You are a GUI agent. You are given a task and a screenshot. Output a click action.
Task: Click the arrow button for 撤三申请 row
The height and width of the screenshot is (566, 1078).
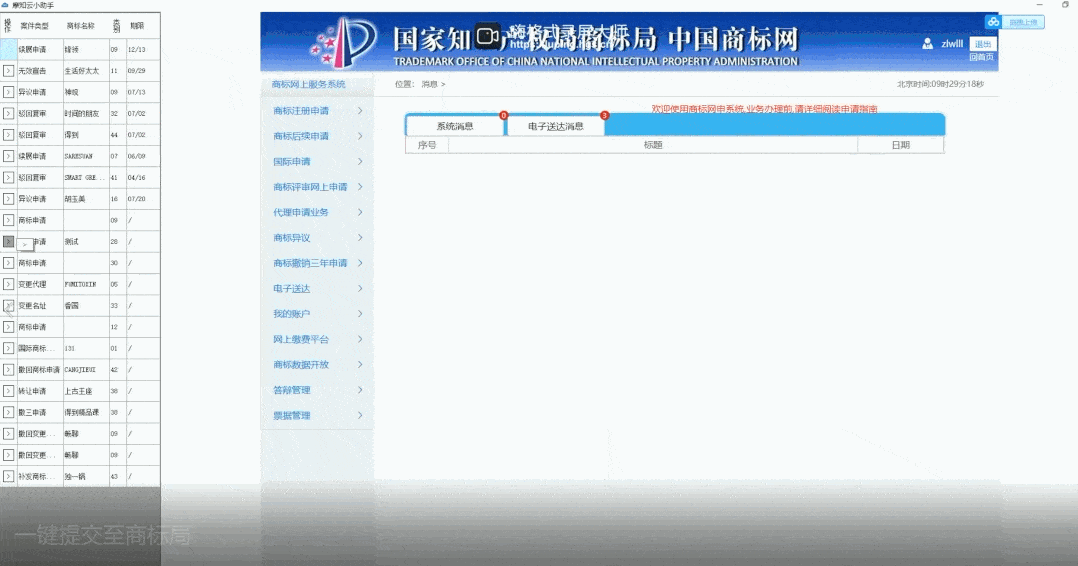click(x=8, y=412)
